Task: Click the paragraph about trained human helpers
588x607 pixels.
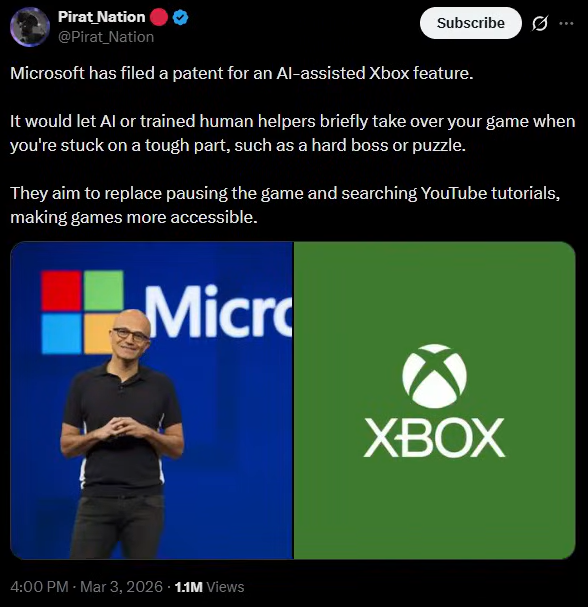Action: [x=293, y=133]
